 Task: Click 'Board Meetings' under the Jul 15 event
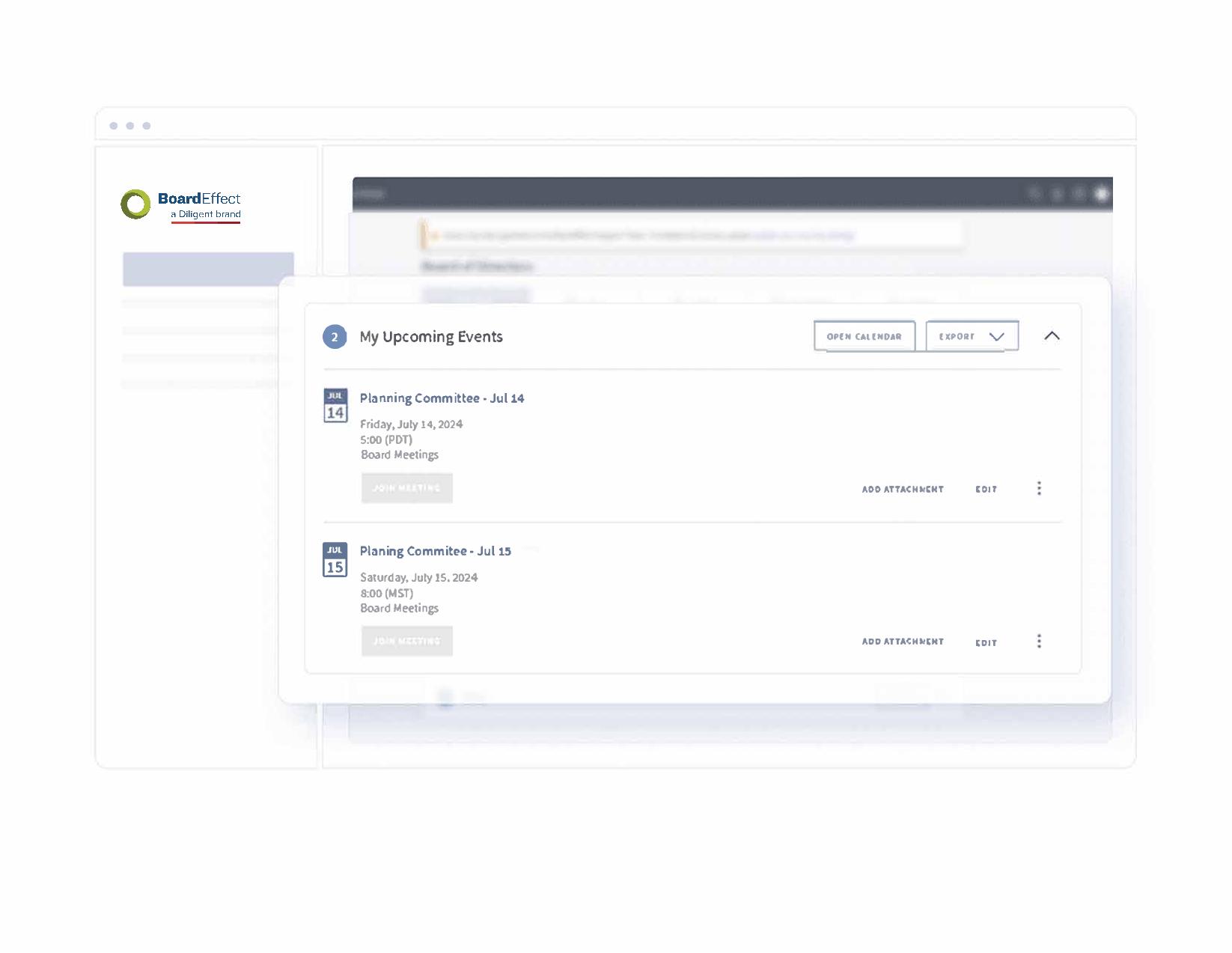(x=400, y=609)
